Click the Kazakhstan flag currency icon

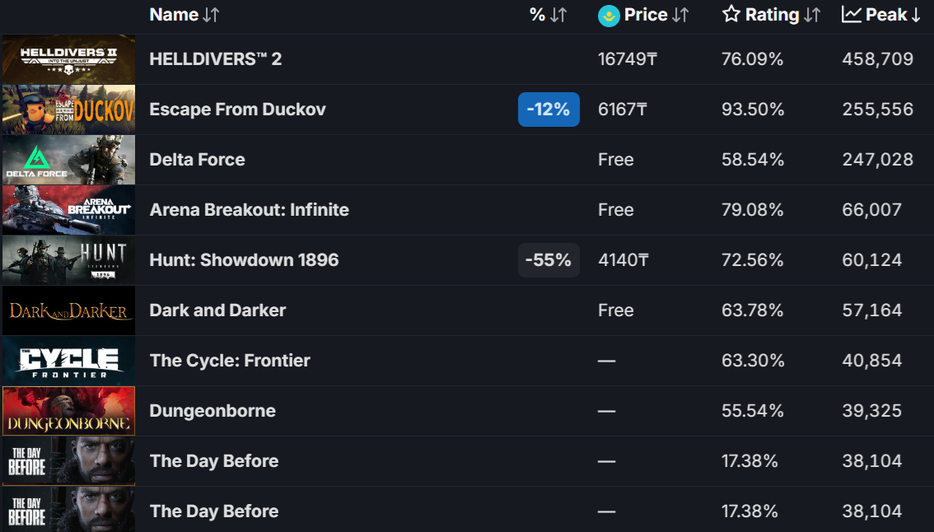(x=608, y=15)
